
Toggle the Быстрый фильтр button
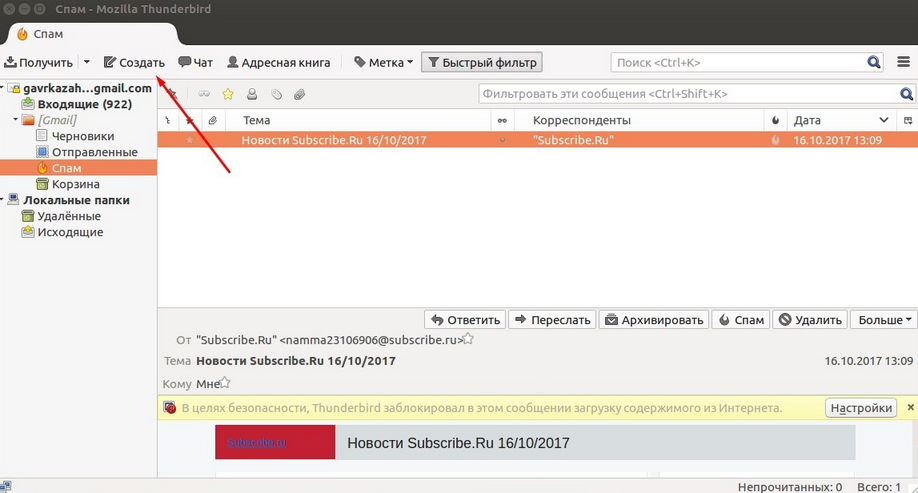pyautogui.click(x=482, y=62)
